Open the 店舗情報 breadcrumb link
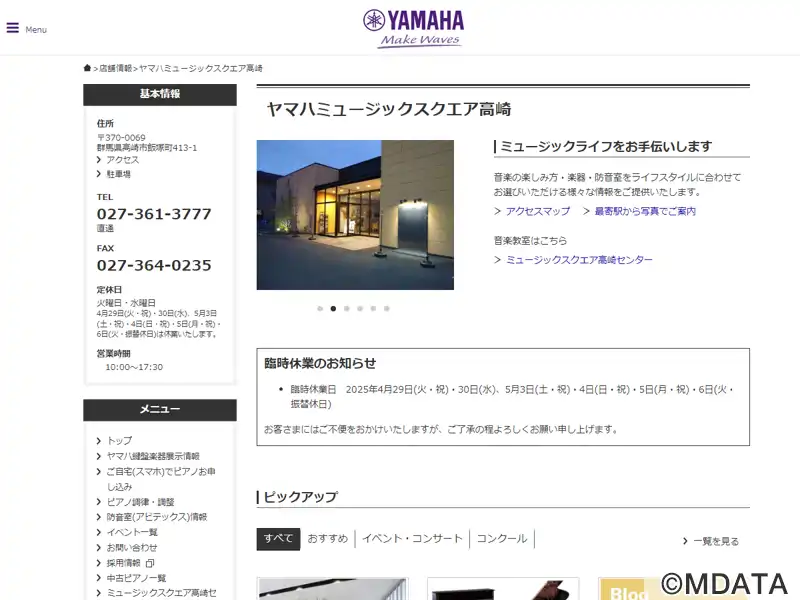800x600 pixels. tap(115, 68)
